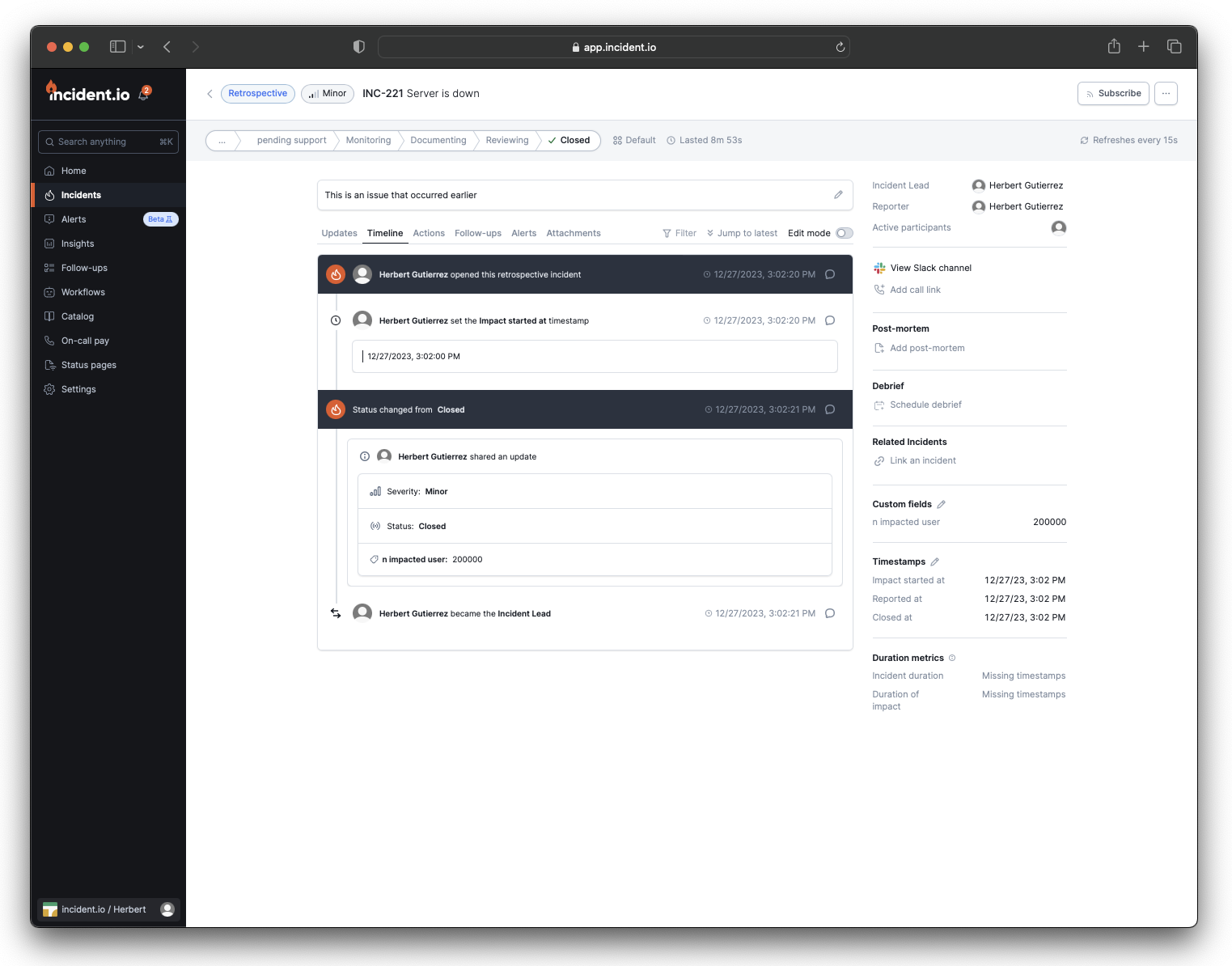Image resolution: width=1232 pixels, height=966 pixels.
Task: Select the Monitoring status step
Action: [x=368, y=141]
